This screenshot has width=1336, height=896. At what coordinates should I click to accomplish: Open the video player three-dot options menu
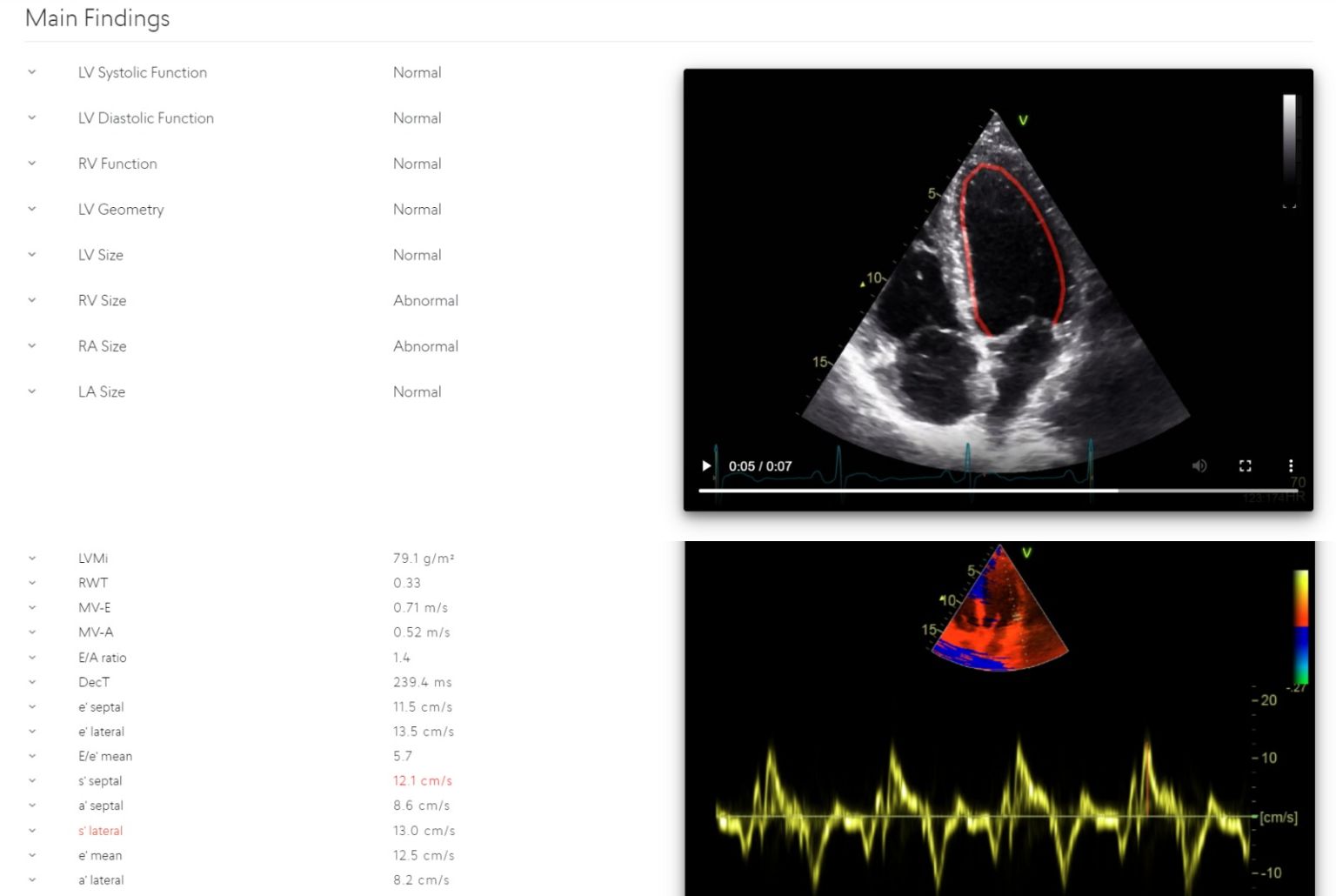point(1291,465)
